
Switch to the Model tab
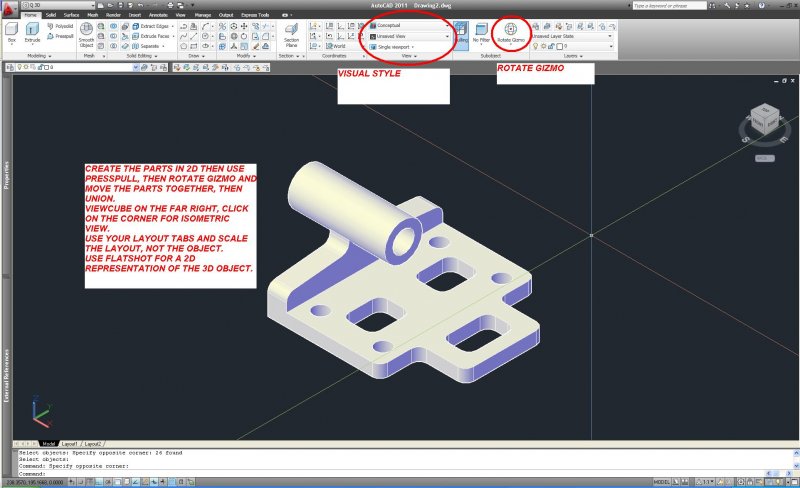(x=48, y=444)
